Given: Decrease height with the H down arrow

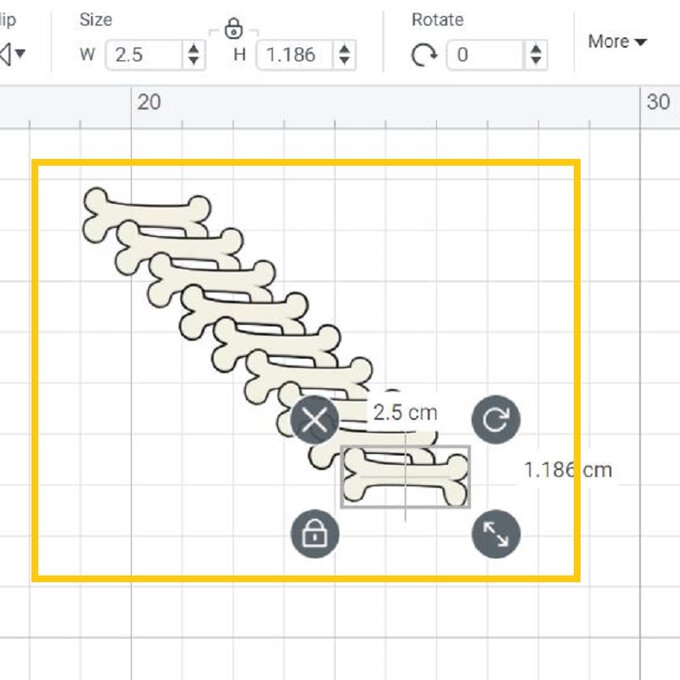Looking at the screenshot, I should click(x=343, y=62).
